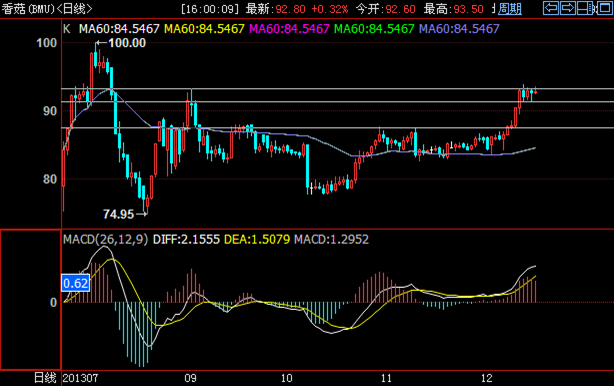Click the blue MA60 legend label
This screenshot has width=614, height=386.
(459, 29)
